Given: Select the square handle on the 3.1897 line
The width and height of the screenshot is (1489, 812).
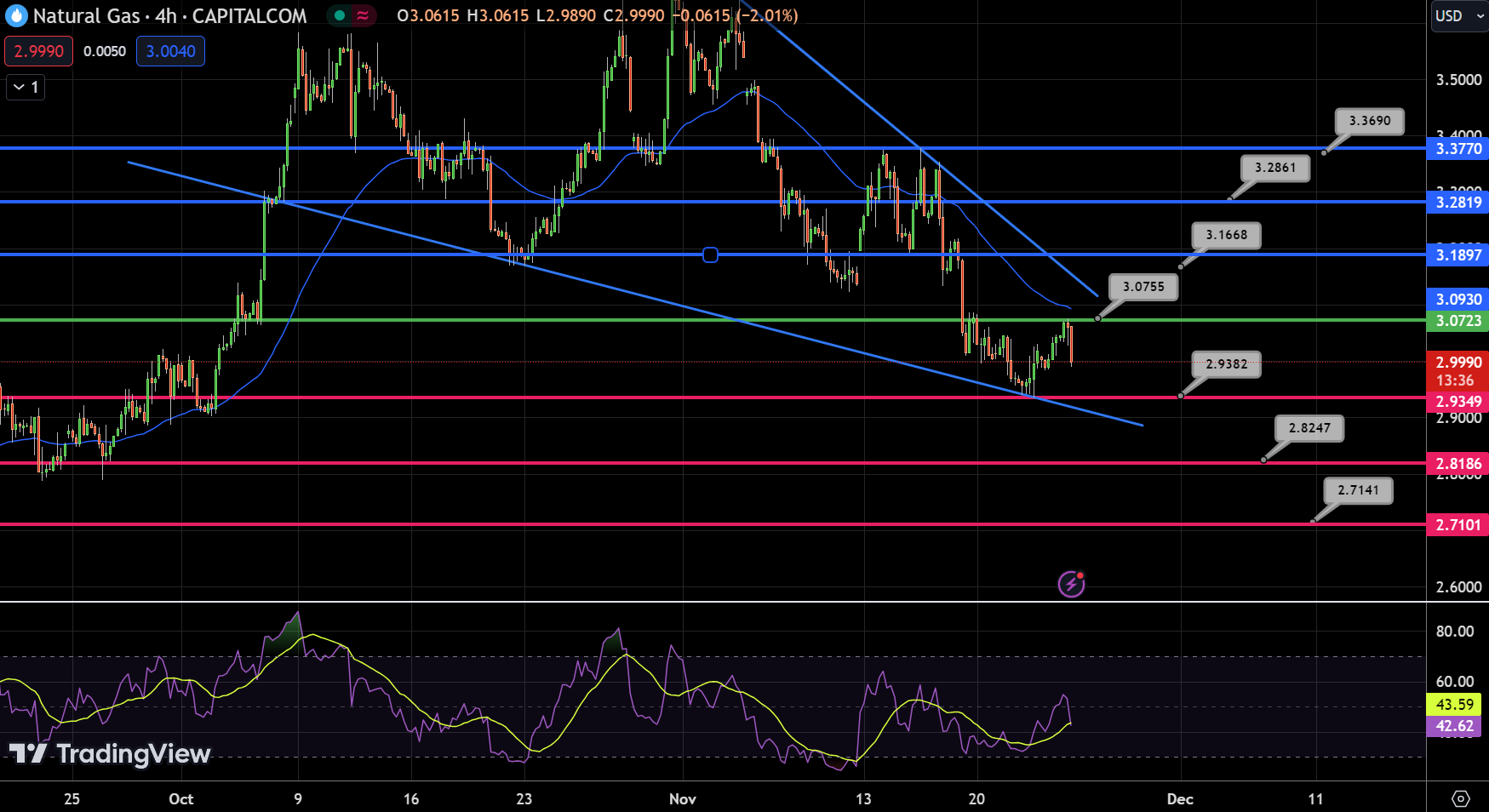Looking at the screenshot, I should tap(710, 254).
